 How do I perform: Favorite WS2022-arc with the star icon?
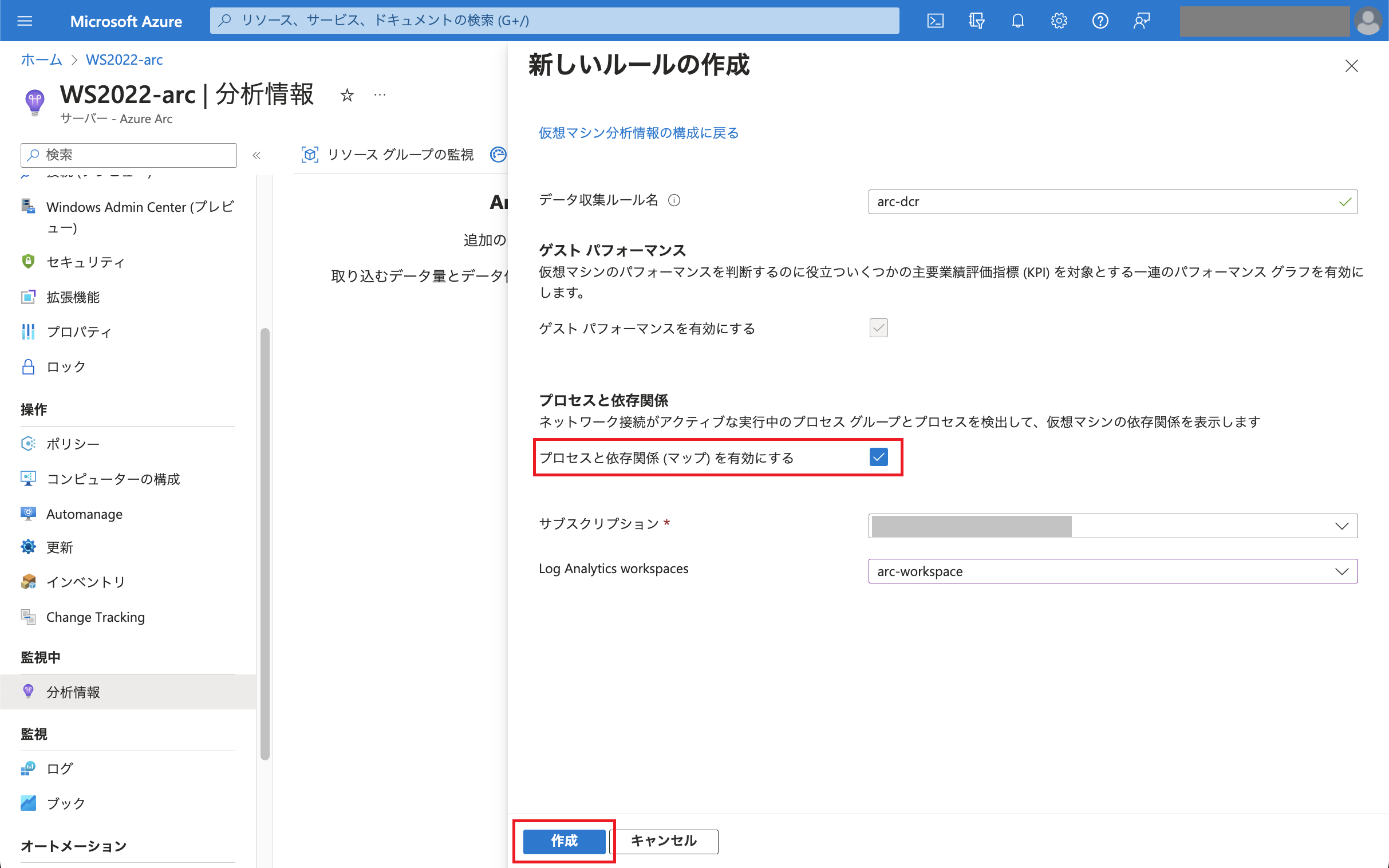coord(346,94)
